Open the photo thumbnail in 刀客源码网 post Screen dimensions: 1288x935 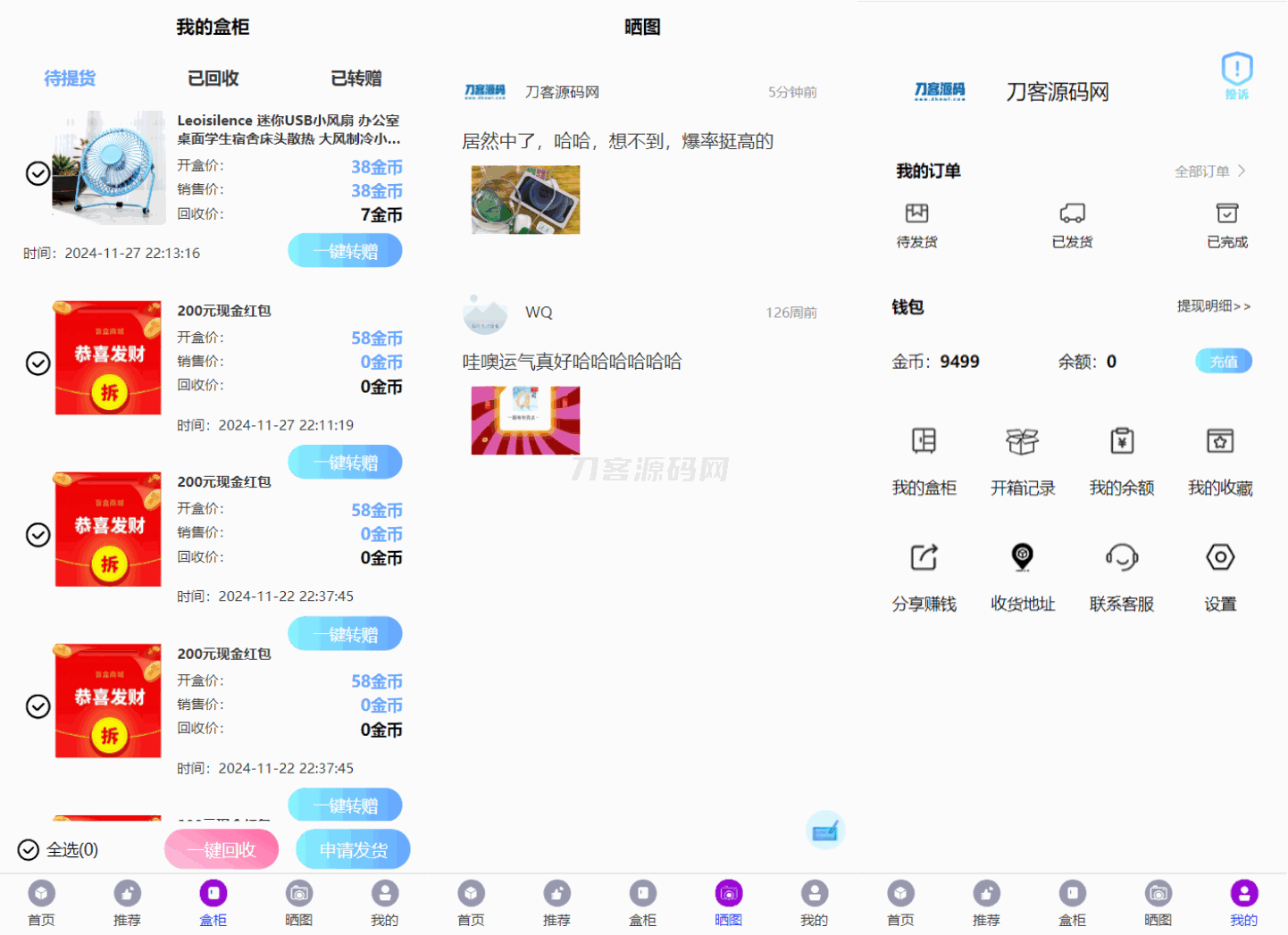click(x=525, y=200)
